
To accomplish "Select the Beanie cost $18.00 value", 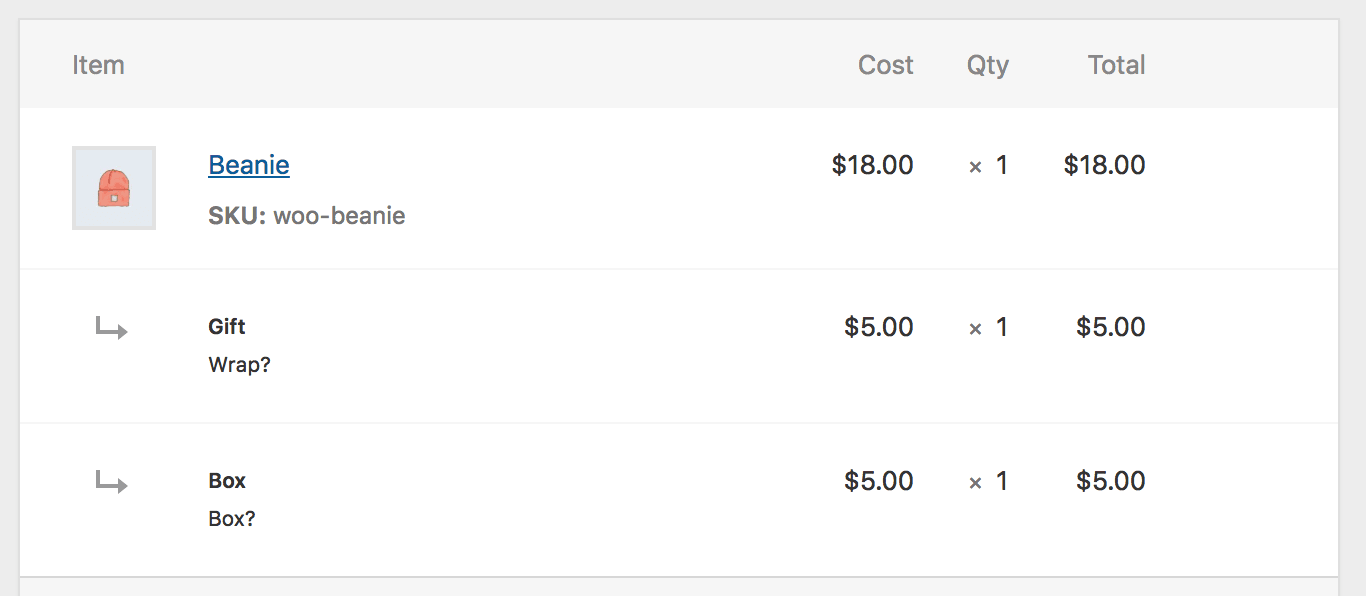I will coord(872,165).
